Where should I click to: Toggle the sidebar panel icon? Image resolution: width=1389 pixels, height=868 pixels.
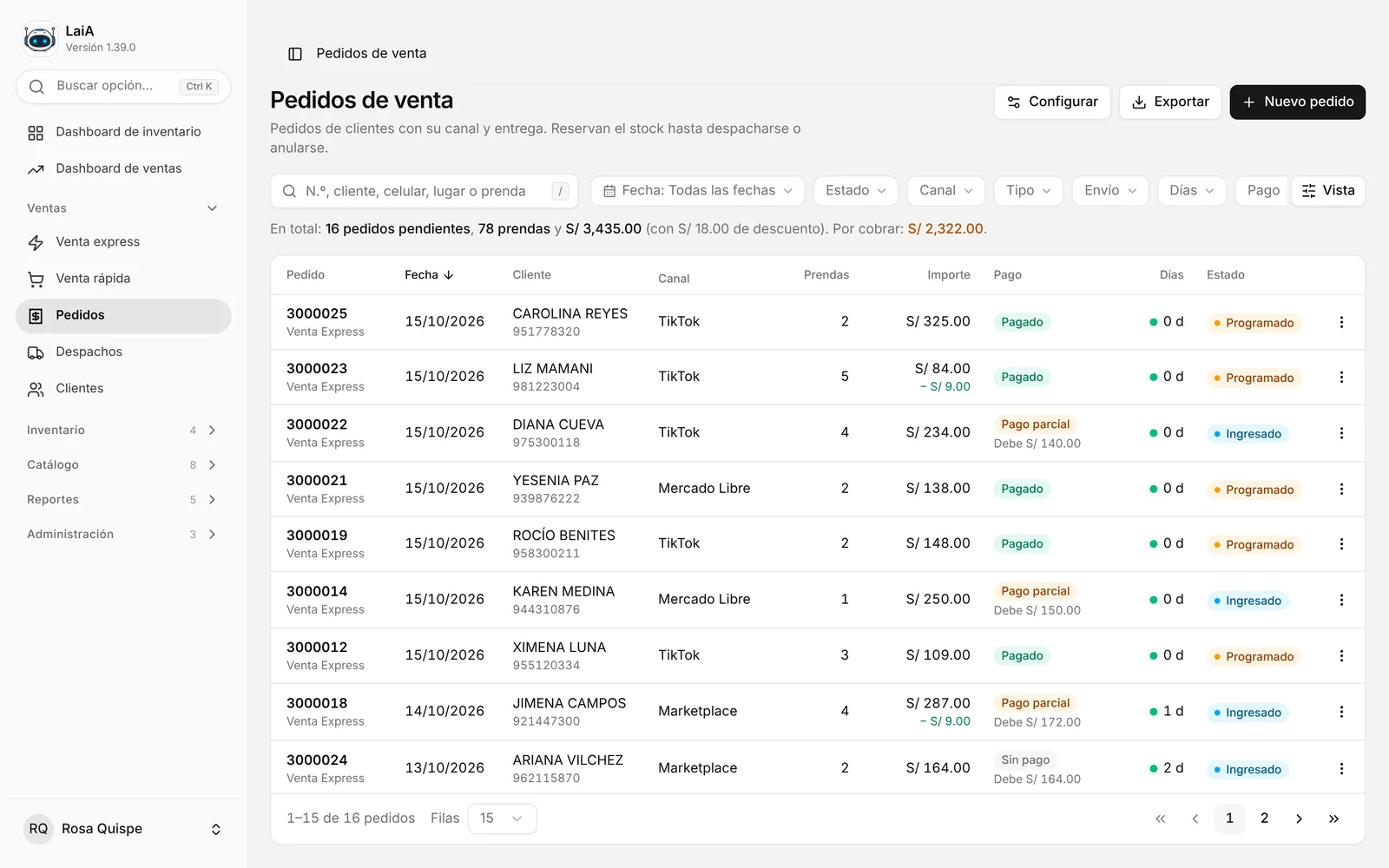(295, 54)
